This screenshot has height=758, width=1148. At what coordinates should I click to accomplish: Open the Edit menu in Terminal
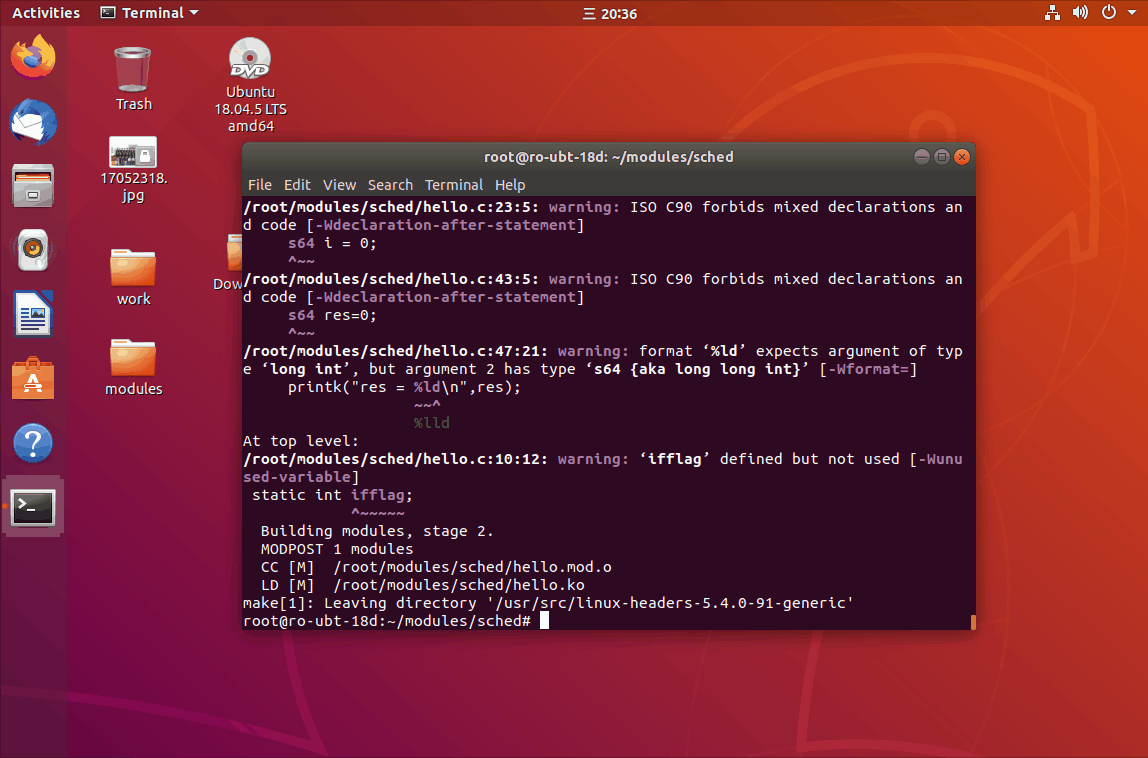point(297,185)
